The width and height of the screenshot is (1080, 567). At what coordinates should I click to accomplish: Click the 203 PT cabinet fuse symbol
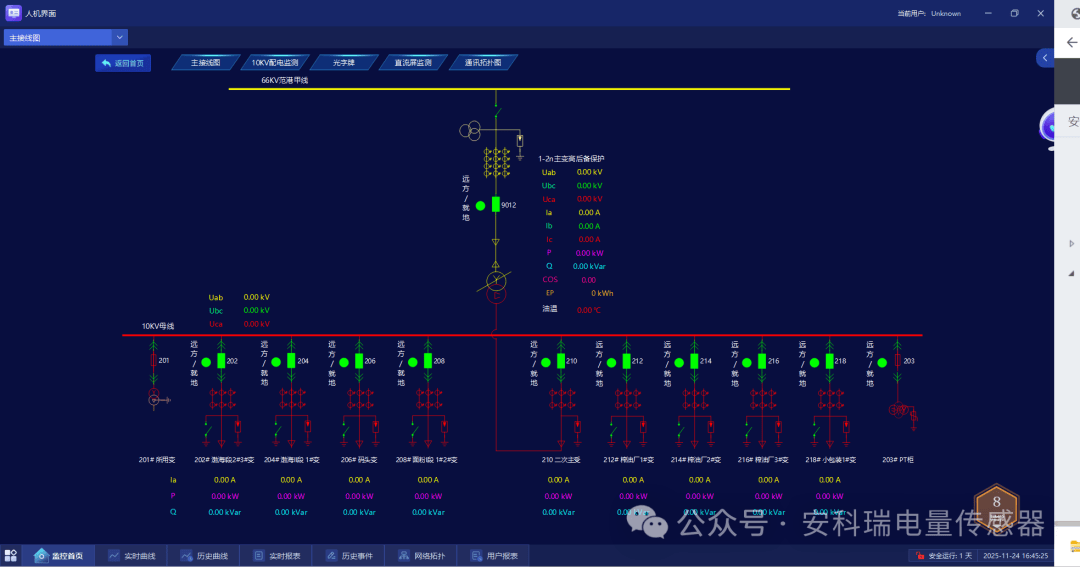click(897, 360)
